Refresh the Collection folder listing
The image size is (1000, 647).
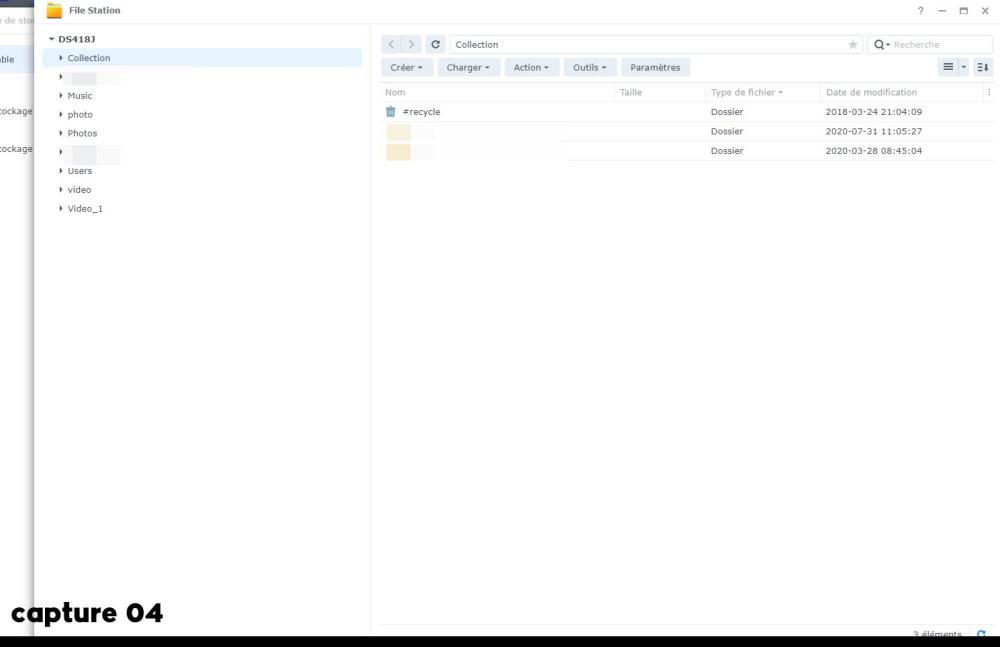pyautogui.click(x=436, y=45)
